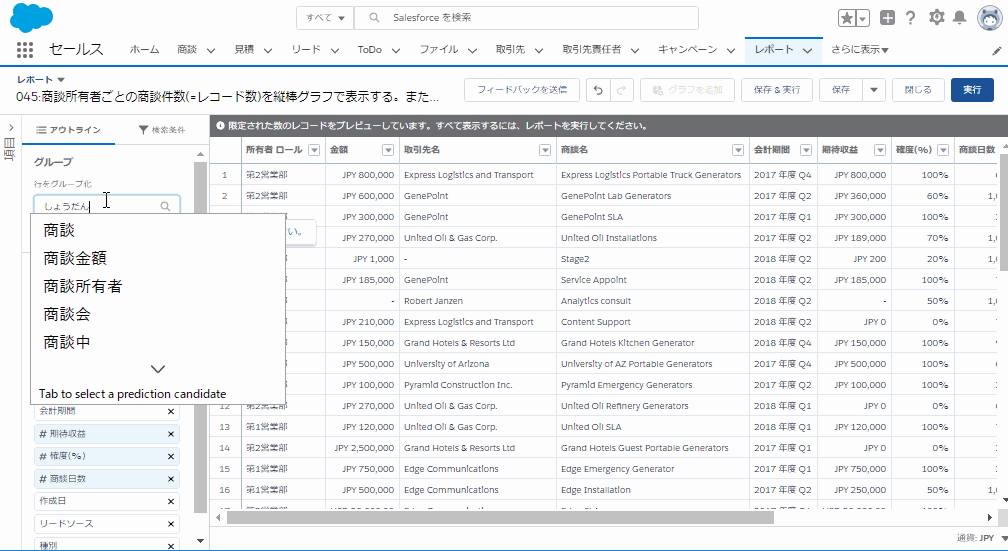Viewport: 1008px width, 551px height.
Task: Open the Favorites star icon
Action: (847, 18)
